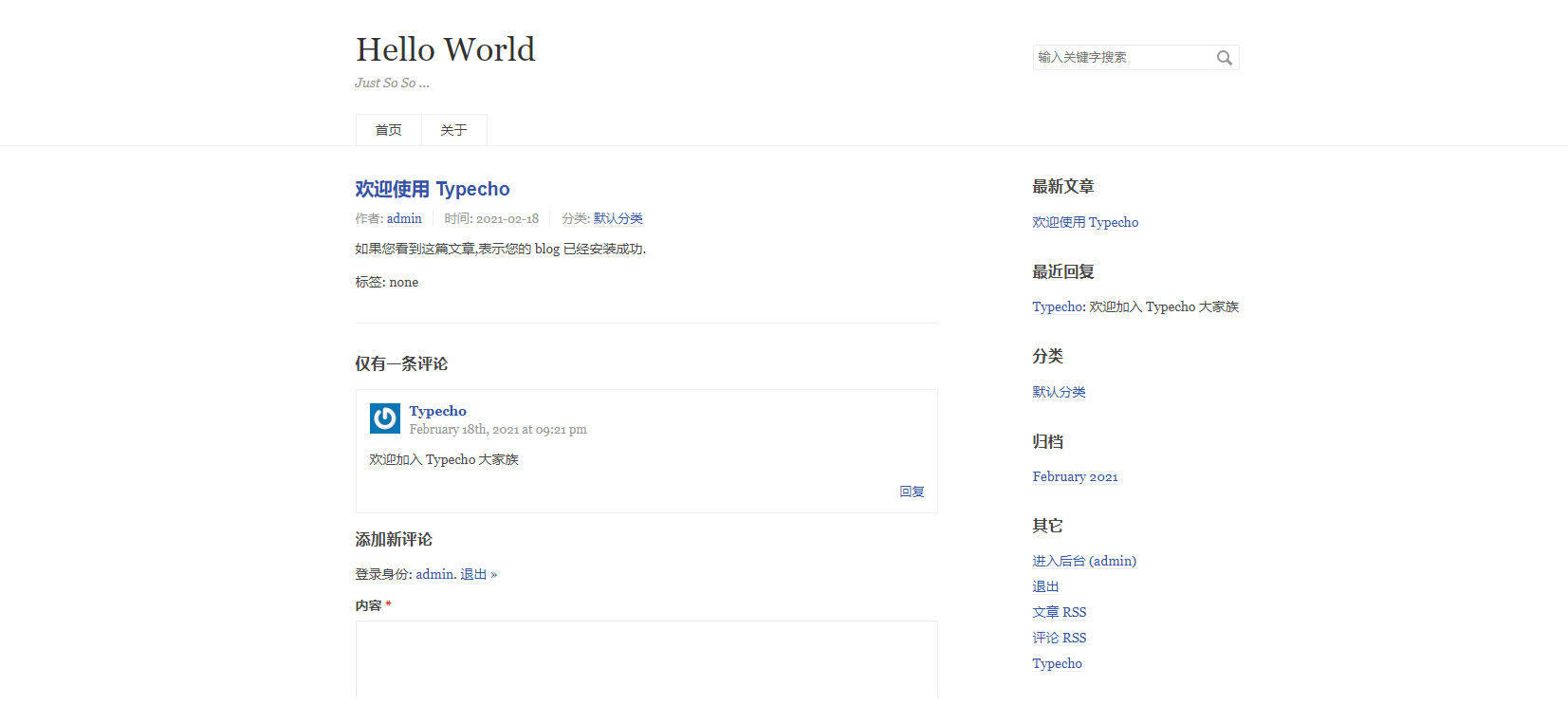Screen dimensions: 1568x705
Task: Click the post date 时间: 2021-02-18
Action: click(x=491, y=218)
